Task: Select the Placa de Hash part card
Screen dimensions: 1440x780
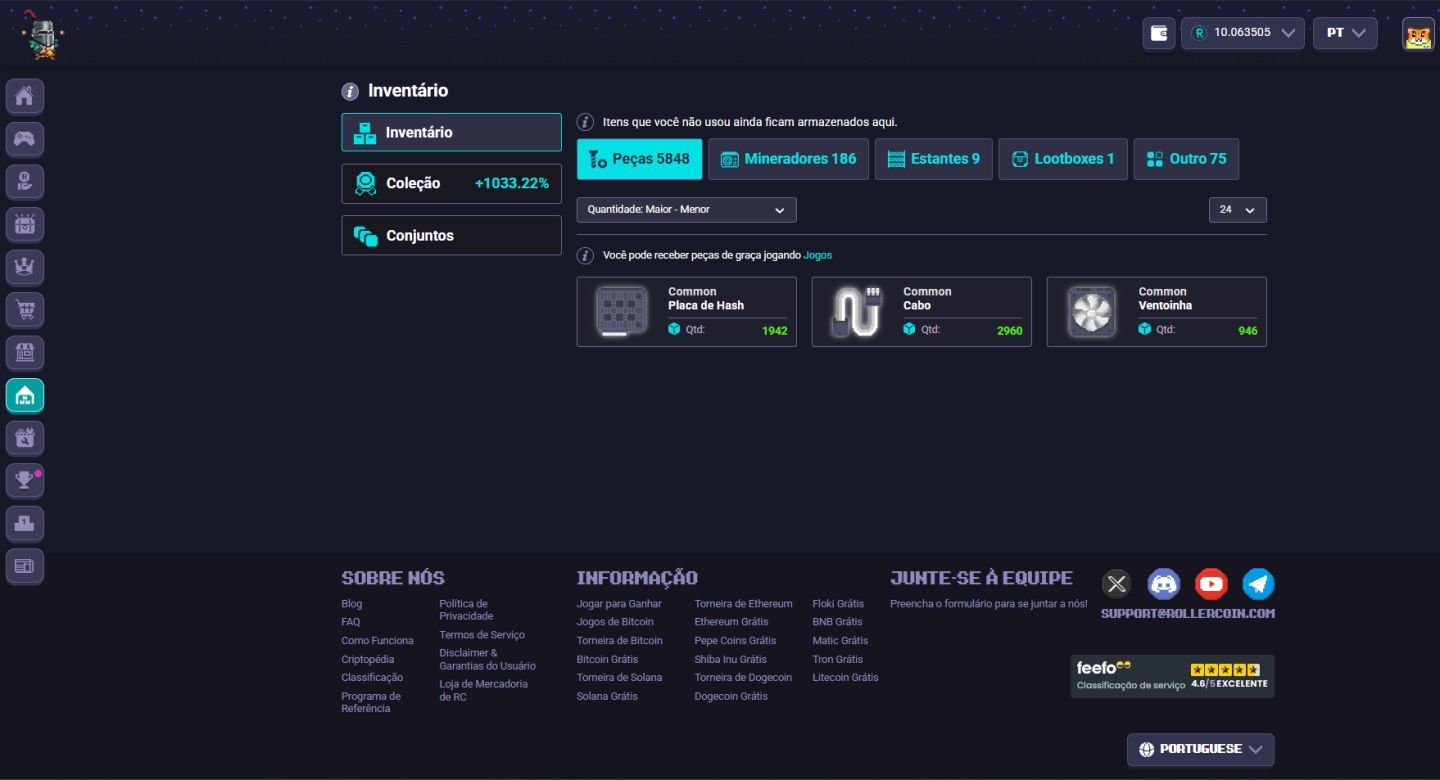Action: point(687,312)
